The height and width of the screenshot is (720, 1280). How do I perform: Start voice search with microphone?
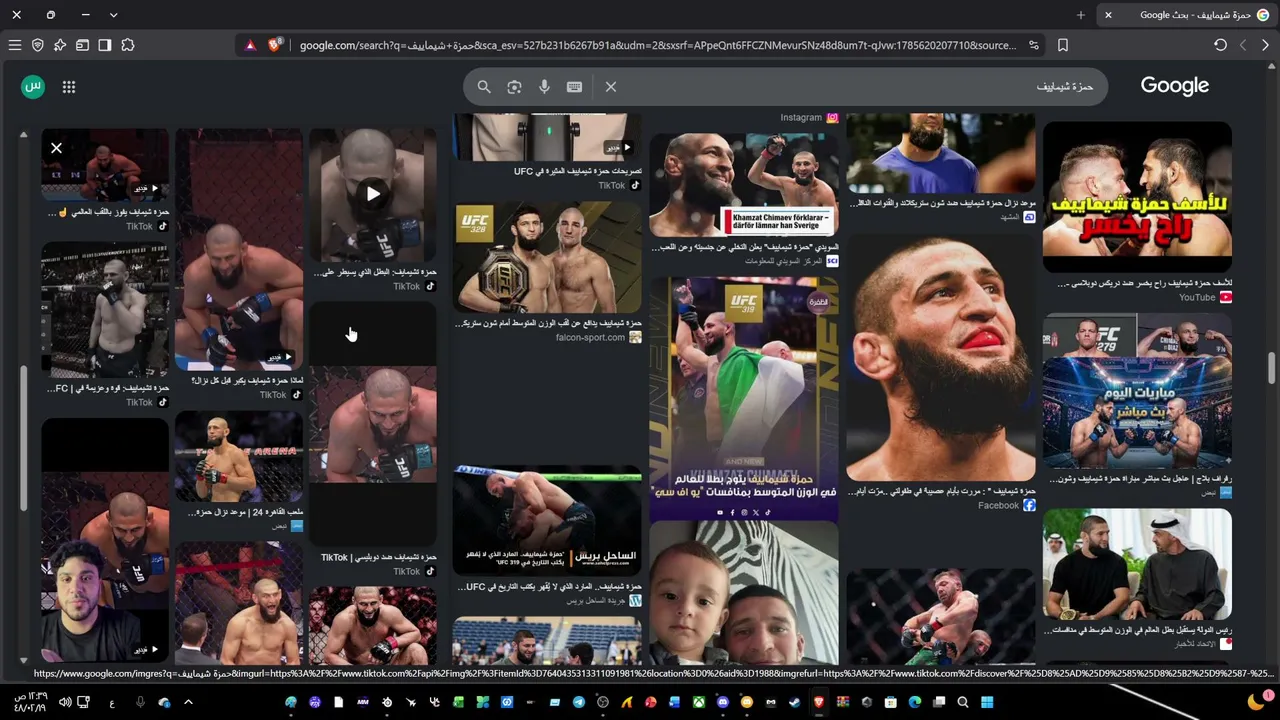[x=544, y=87]
